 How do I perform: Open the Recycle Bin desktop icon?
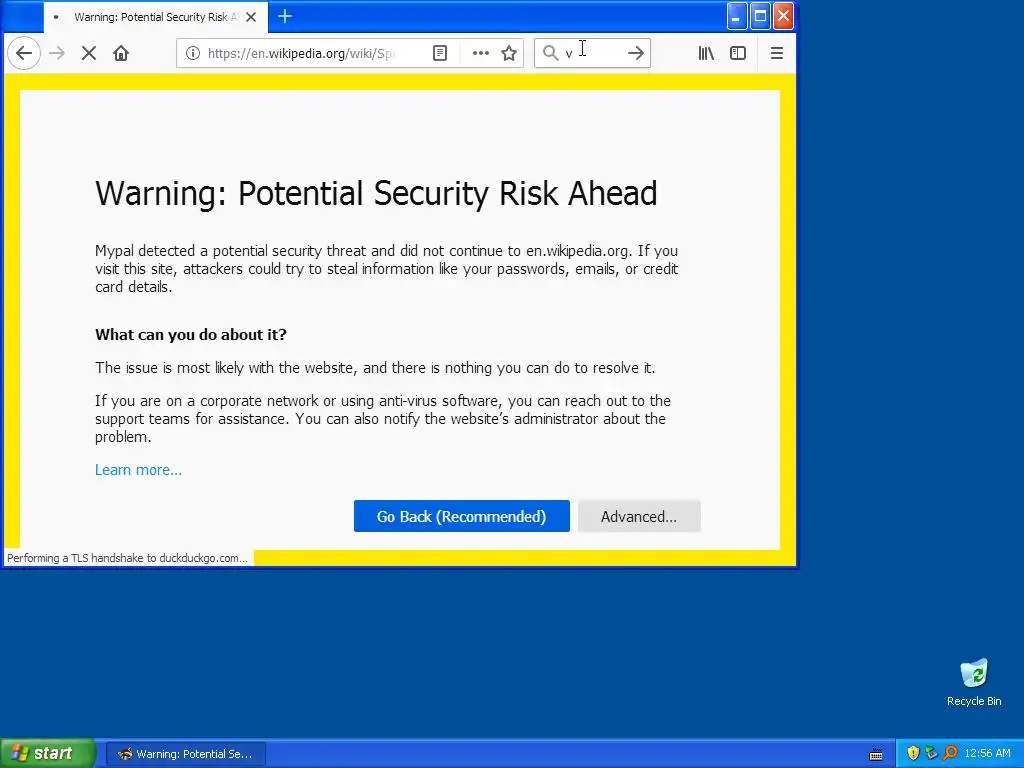(x=974, y=682)
